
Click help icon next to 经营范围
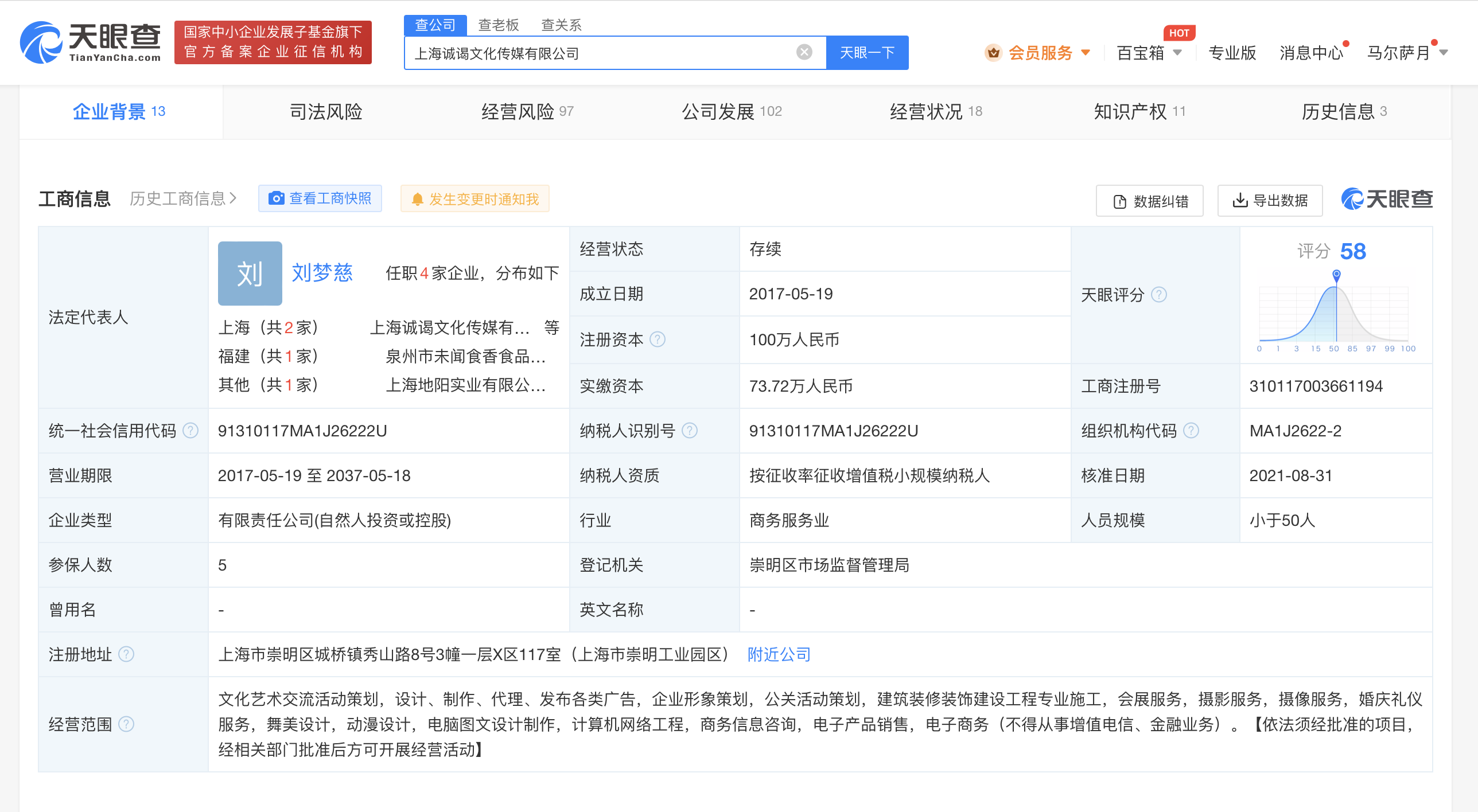[x=126, y=724]
